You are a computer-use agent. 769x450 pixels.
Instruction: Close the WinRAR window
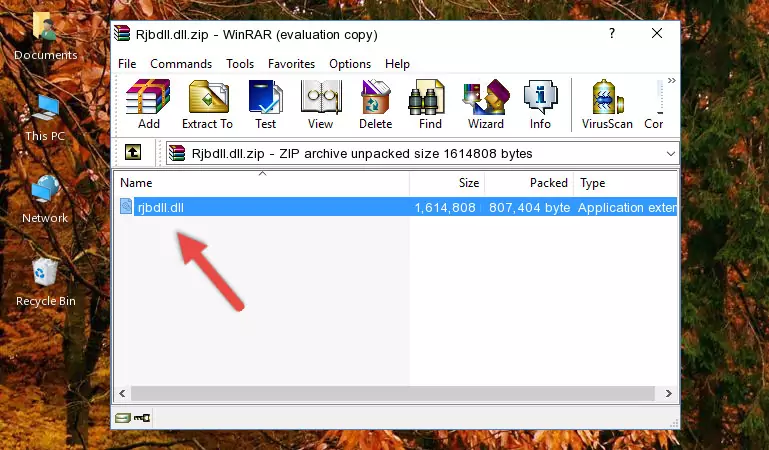[x=657, y=33]
